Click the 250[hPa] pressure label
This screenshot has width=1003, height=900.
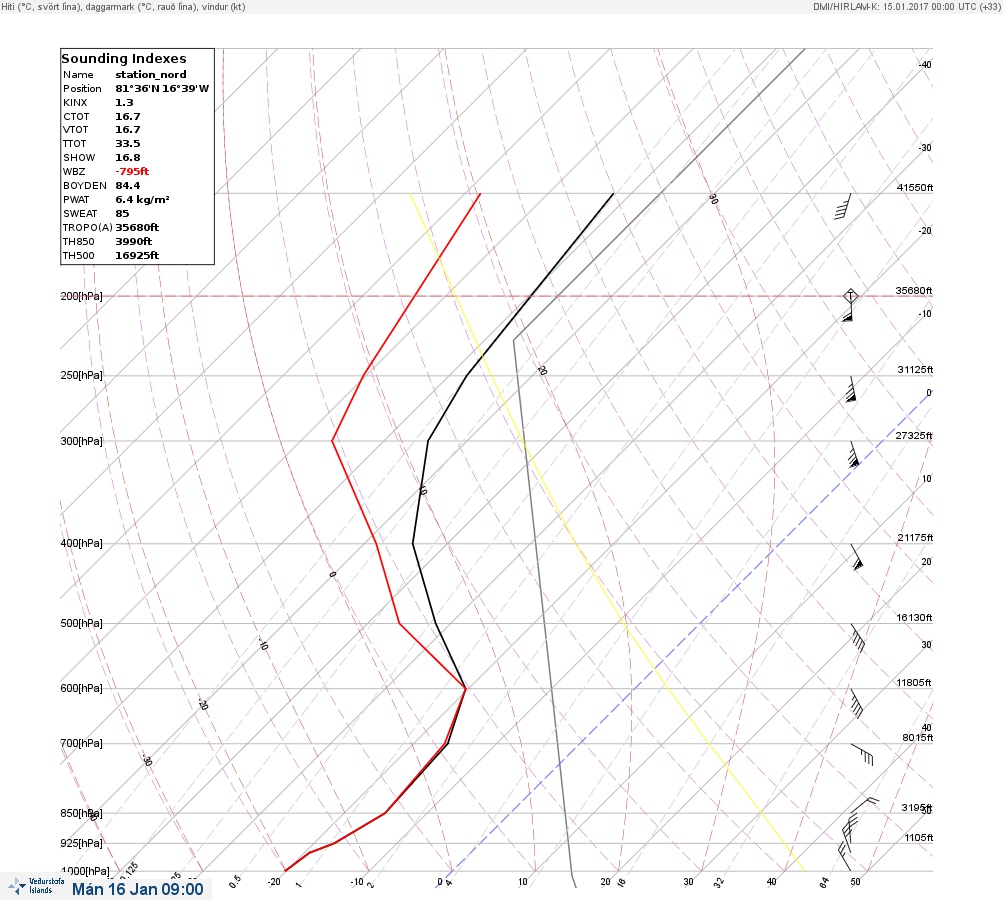click(x=81, y=375)
